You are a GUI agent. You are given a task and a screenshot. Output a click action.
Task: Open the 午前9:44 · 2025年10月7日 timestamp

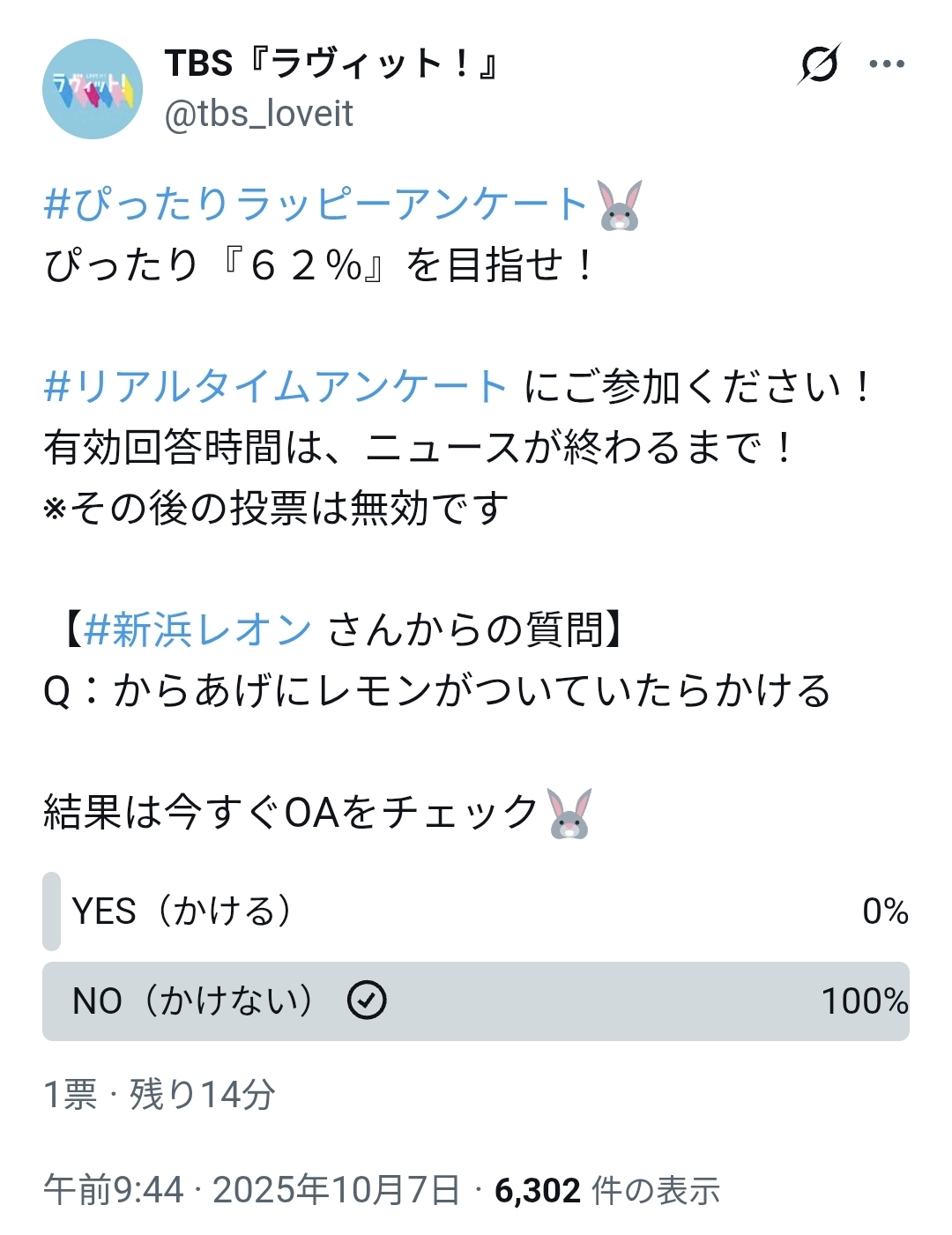click(251, 1190)
